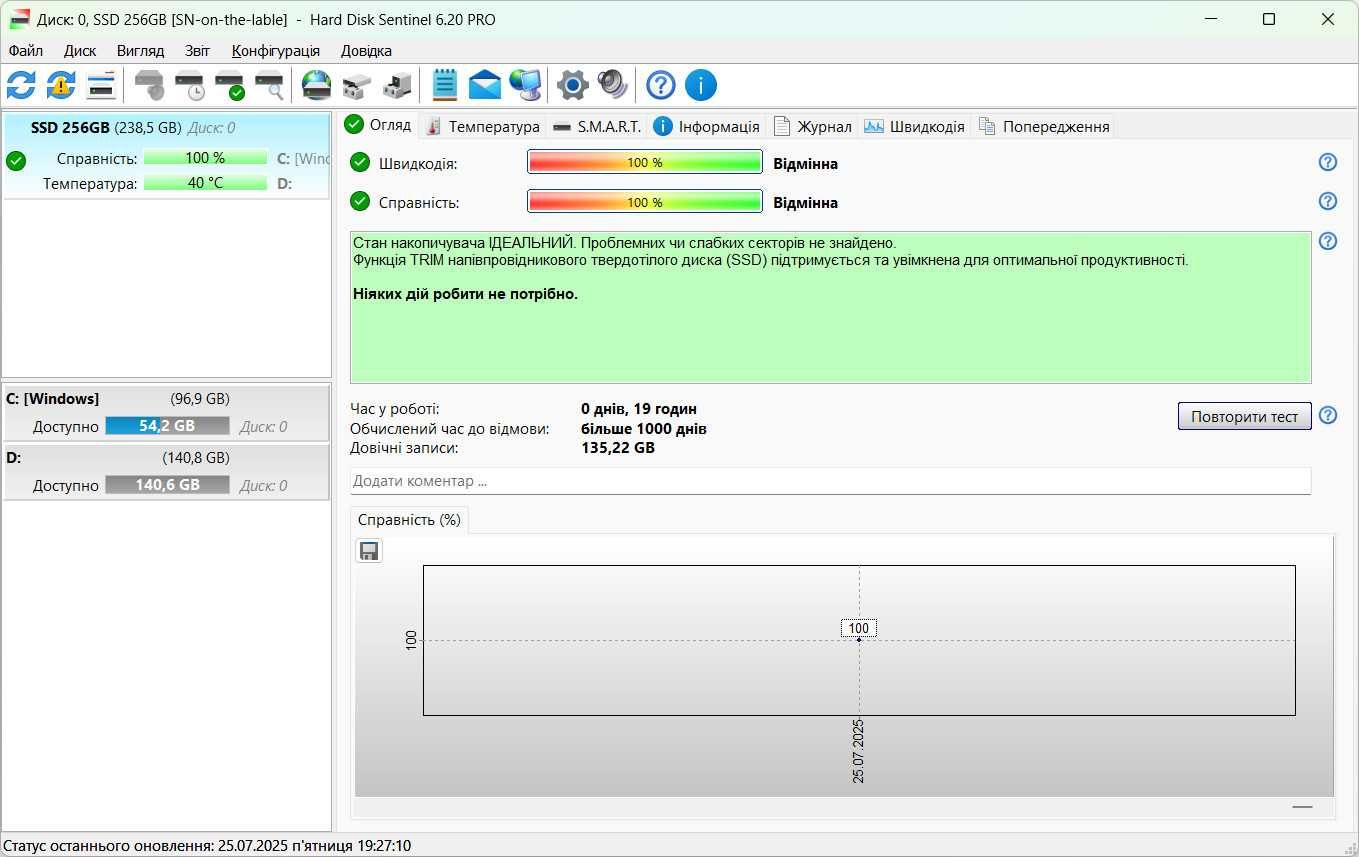
Task: Click the globe-on-disk toolbar icon
Action: (x=317, y=85)
